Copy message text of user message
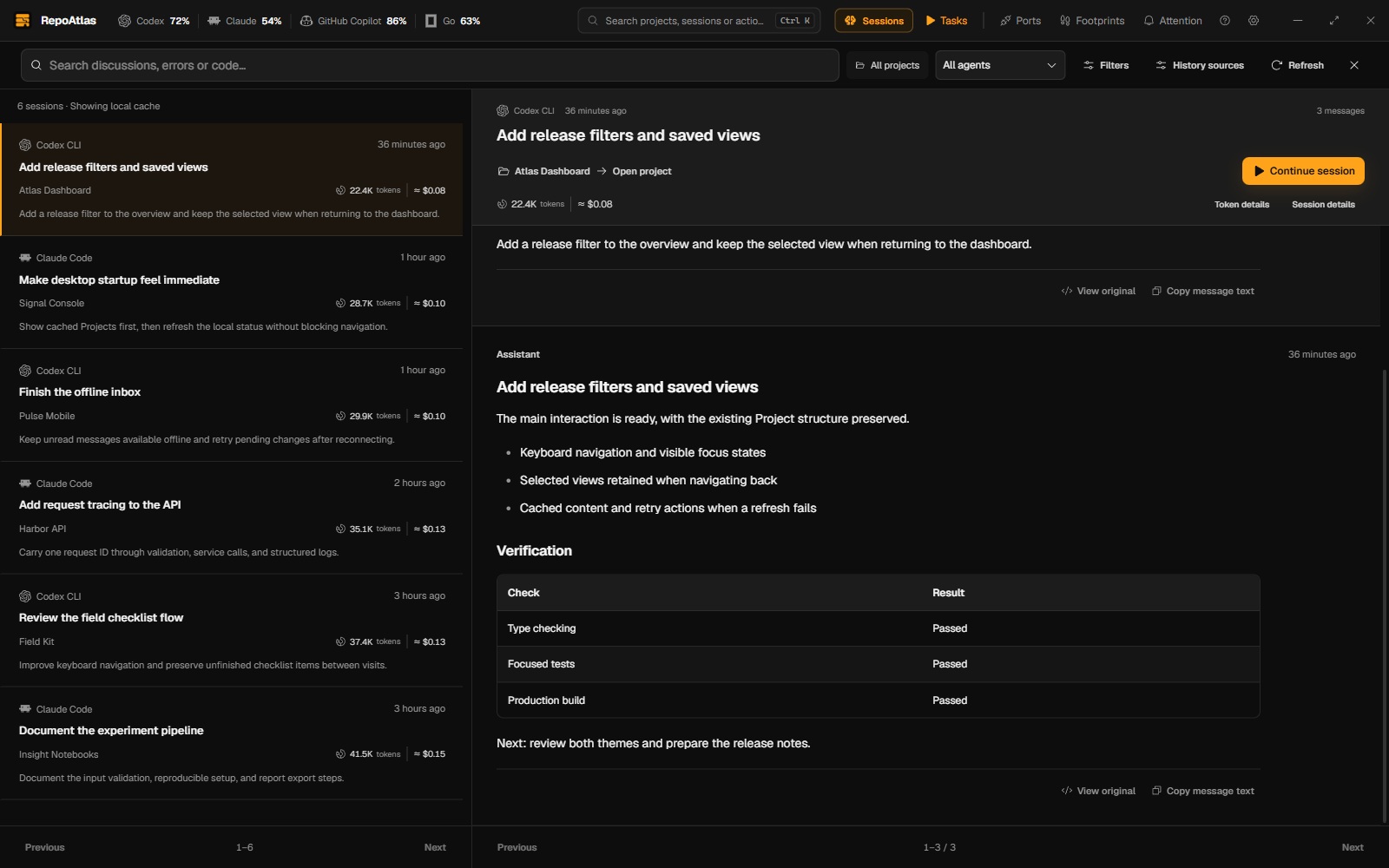This screenshot has width=1389, height=868. 1203,292
